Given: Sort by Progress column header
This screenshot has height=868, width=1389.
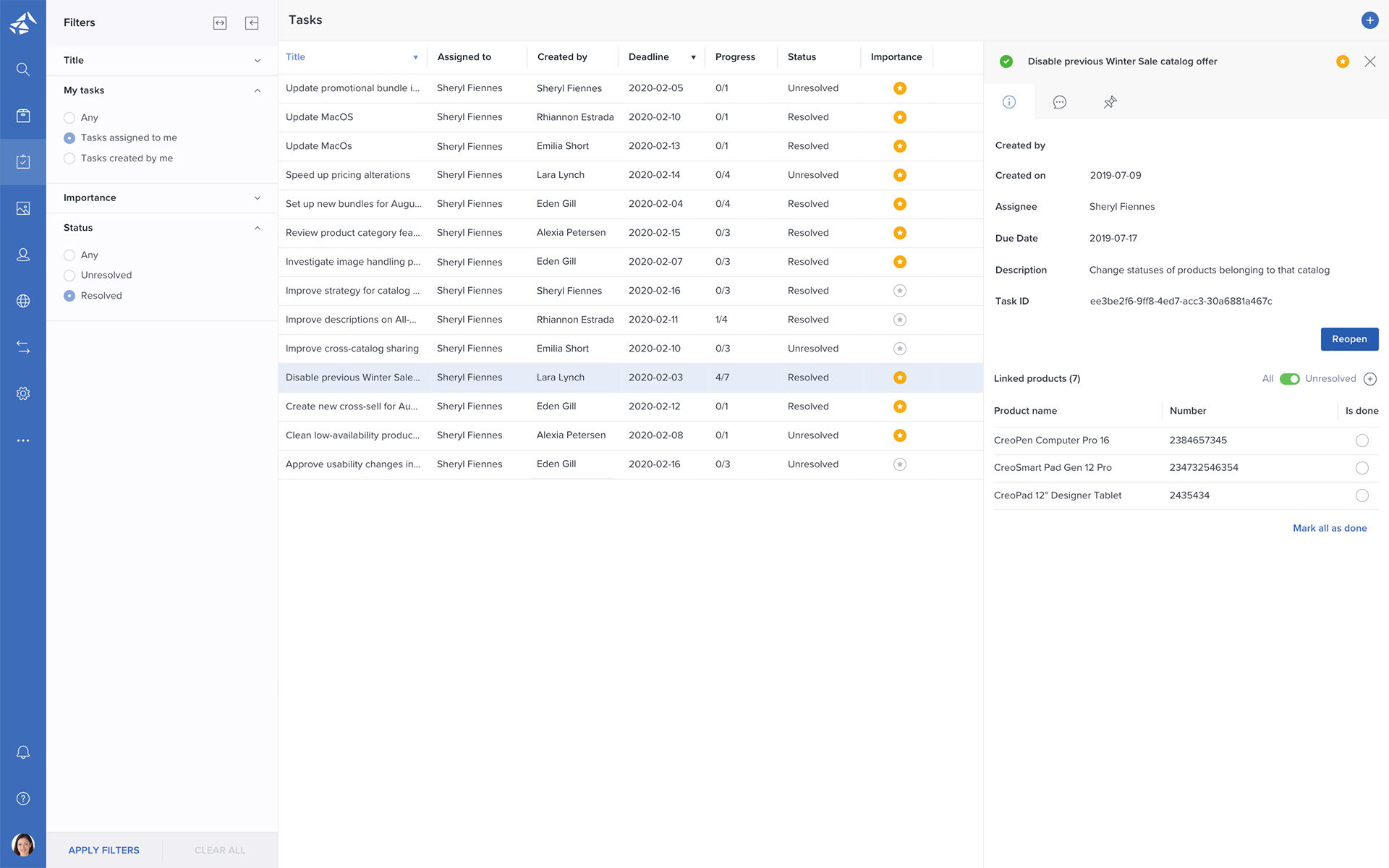Looking at the screenshot, I should pyautogui.click(x=735, y=57).
